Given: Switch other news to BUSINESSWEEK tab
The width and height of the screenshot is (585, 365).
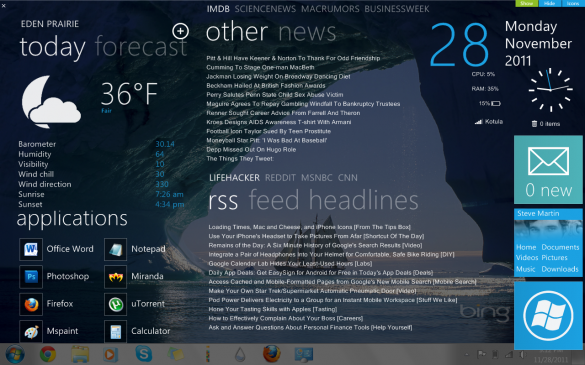Looking at the screenshot, I should coord(397,9).
